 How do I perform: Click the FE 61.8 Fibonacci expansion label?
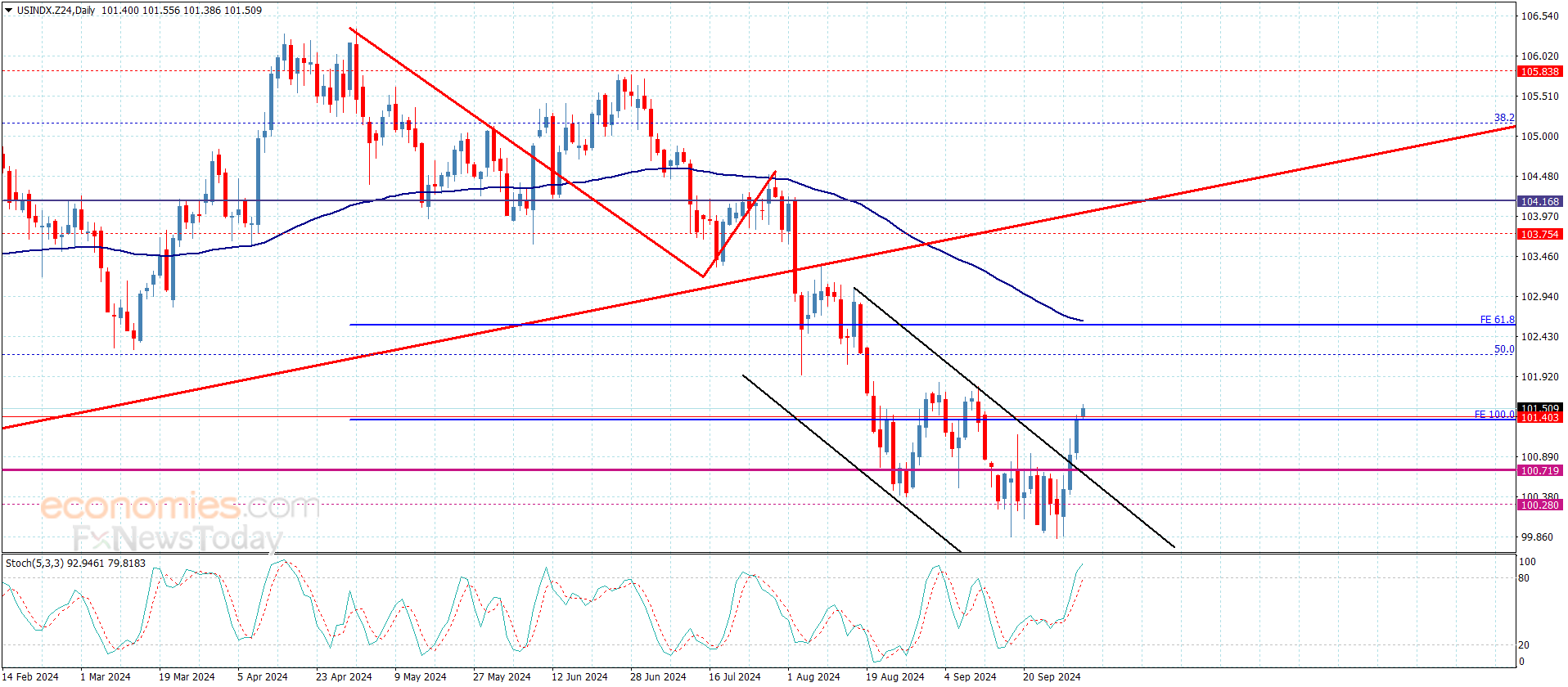pyautogui.click(x=1497, y=320)
